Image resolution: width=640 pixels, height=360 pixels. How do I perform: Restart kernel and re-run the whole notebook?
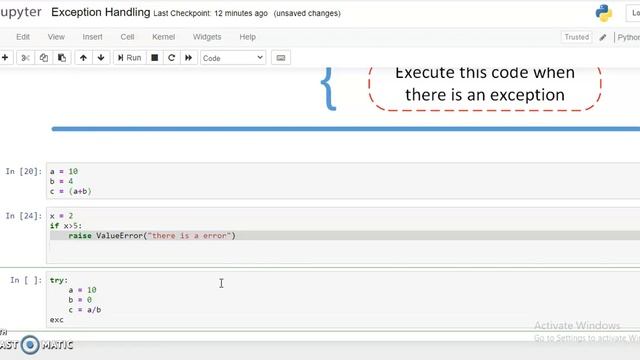click(x=188, y=58)
